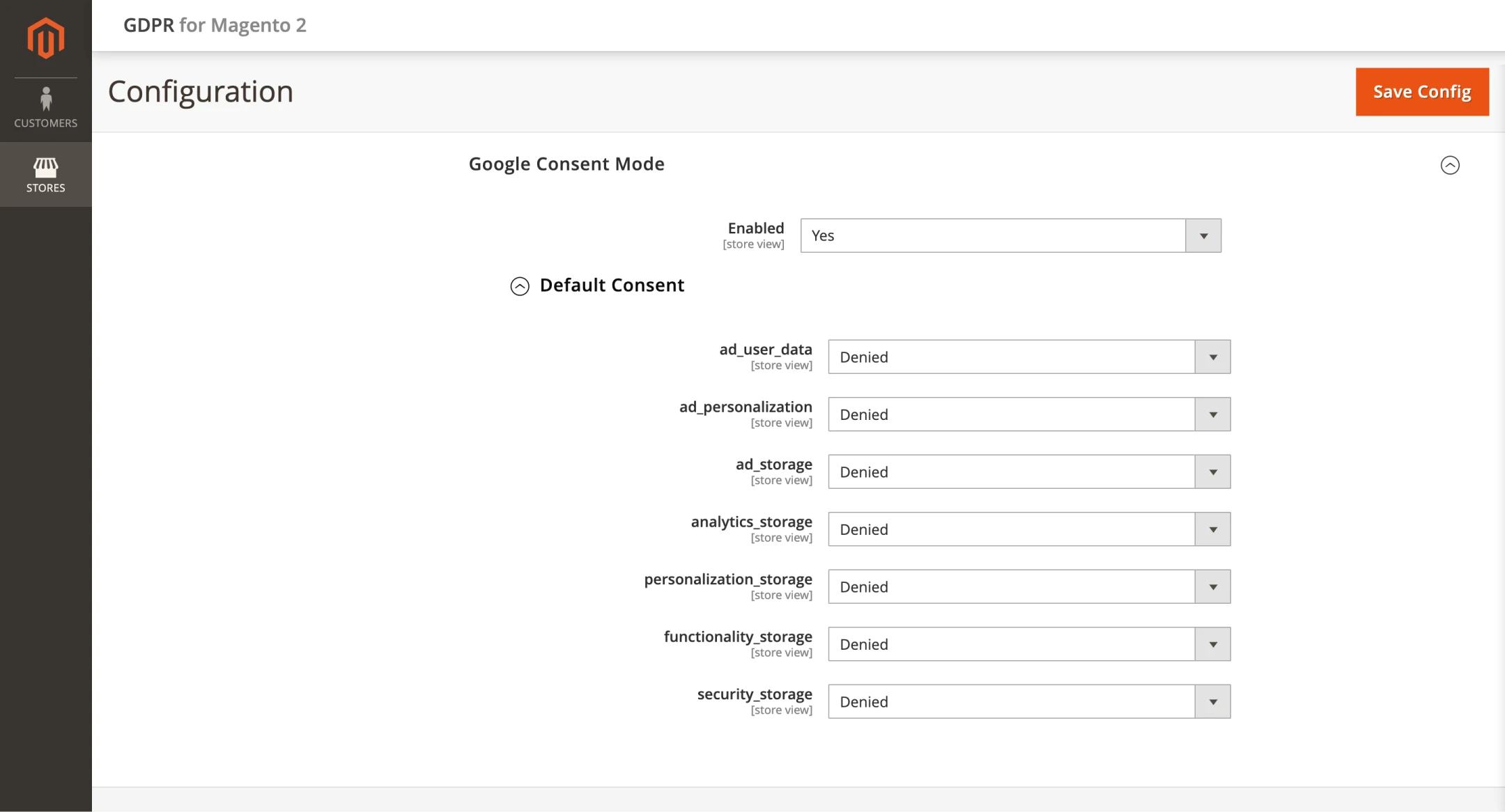Click the ad_storage dropdown arrow
This screenshot has height=812, width=1505.
pos(1212,472)
